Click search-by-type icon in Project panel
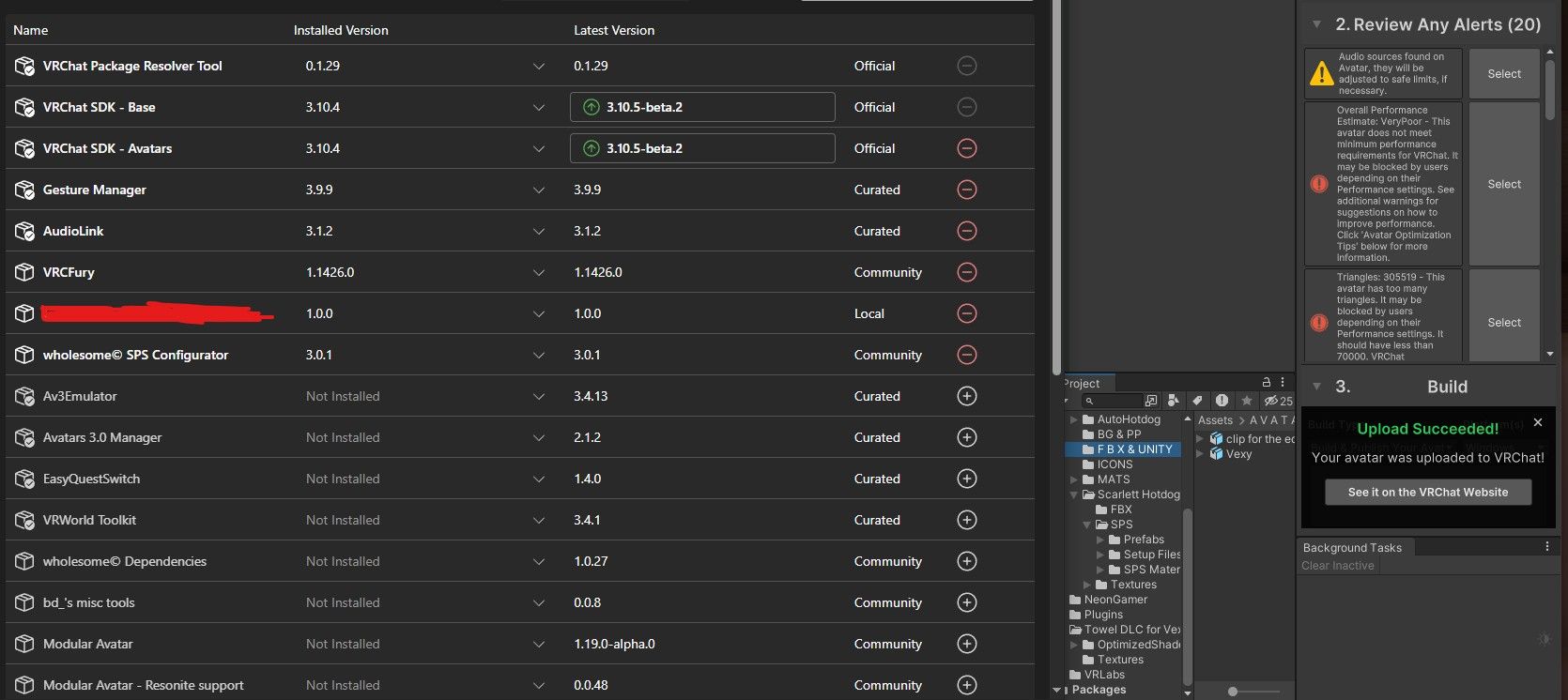Viewport: 1568px width, 700px height. click(1174, 401)
